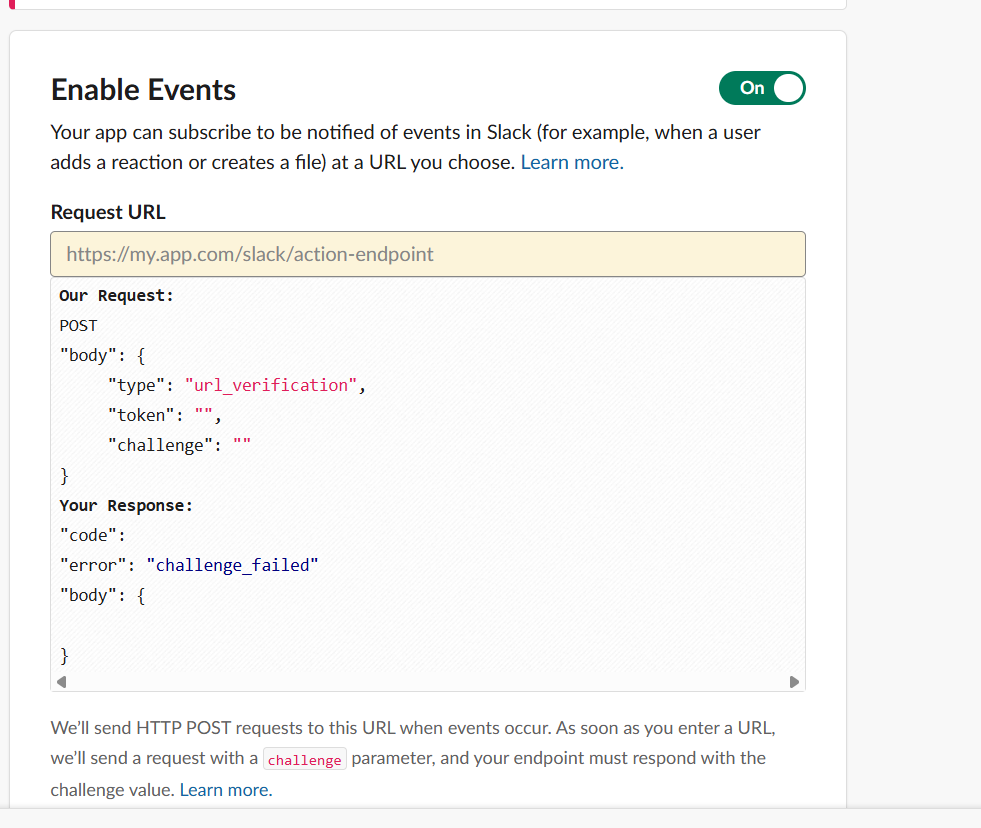
Task: Click the POST method line
Action: (x=78, y=325)
